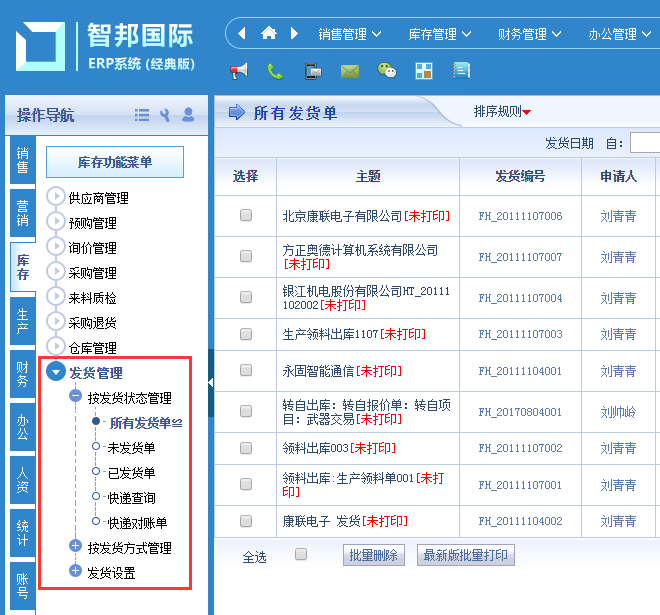Expand 采购退货 circle arrow icon
The width and height of the screenshot is (660, 615).
pyautogui.click(x=56, y=321)
